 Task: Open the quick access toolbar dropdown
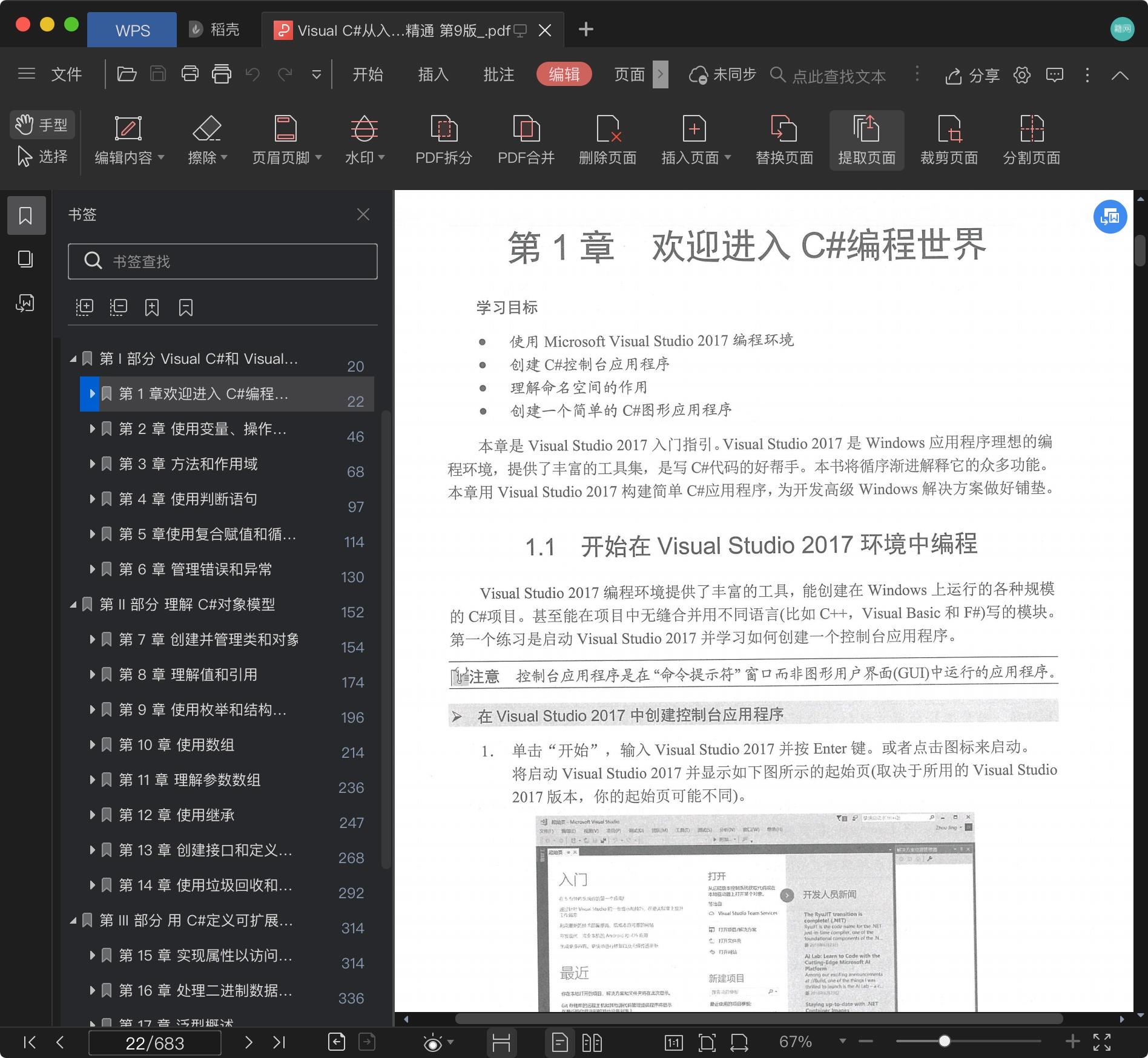pos(316,74)
